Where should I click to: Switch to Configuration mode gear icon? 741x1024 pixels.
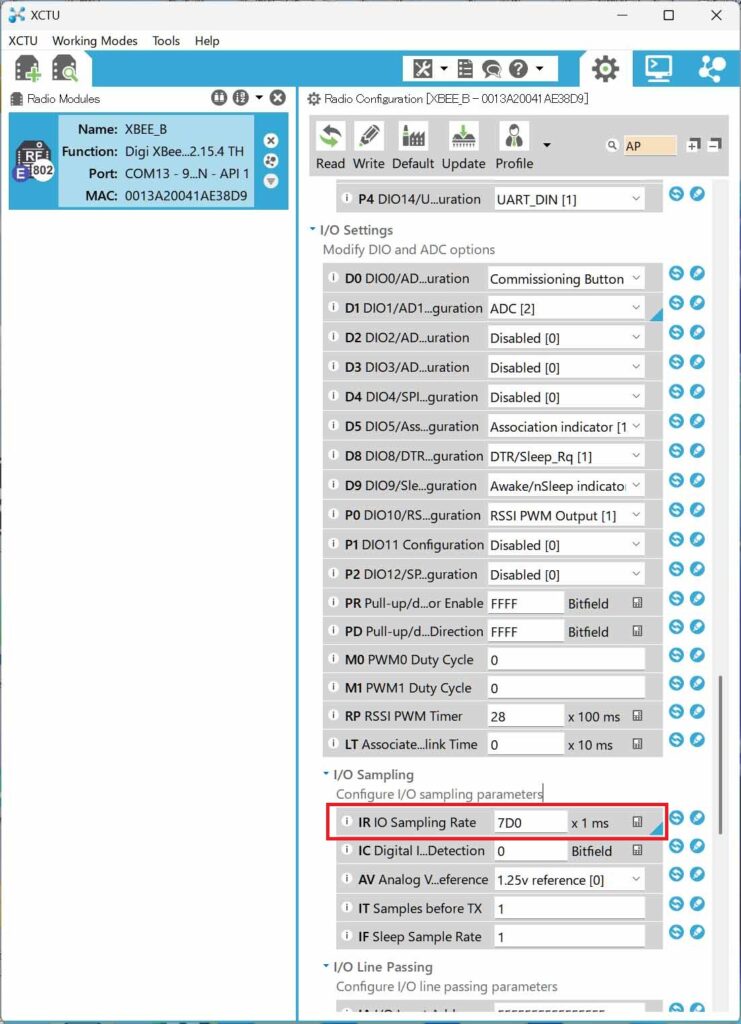tap(605, 69)
